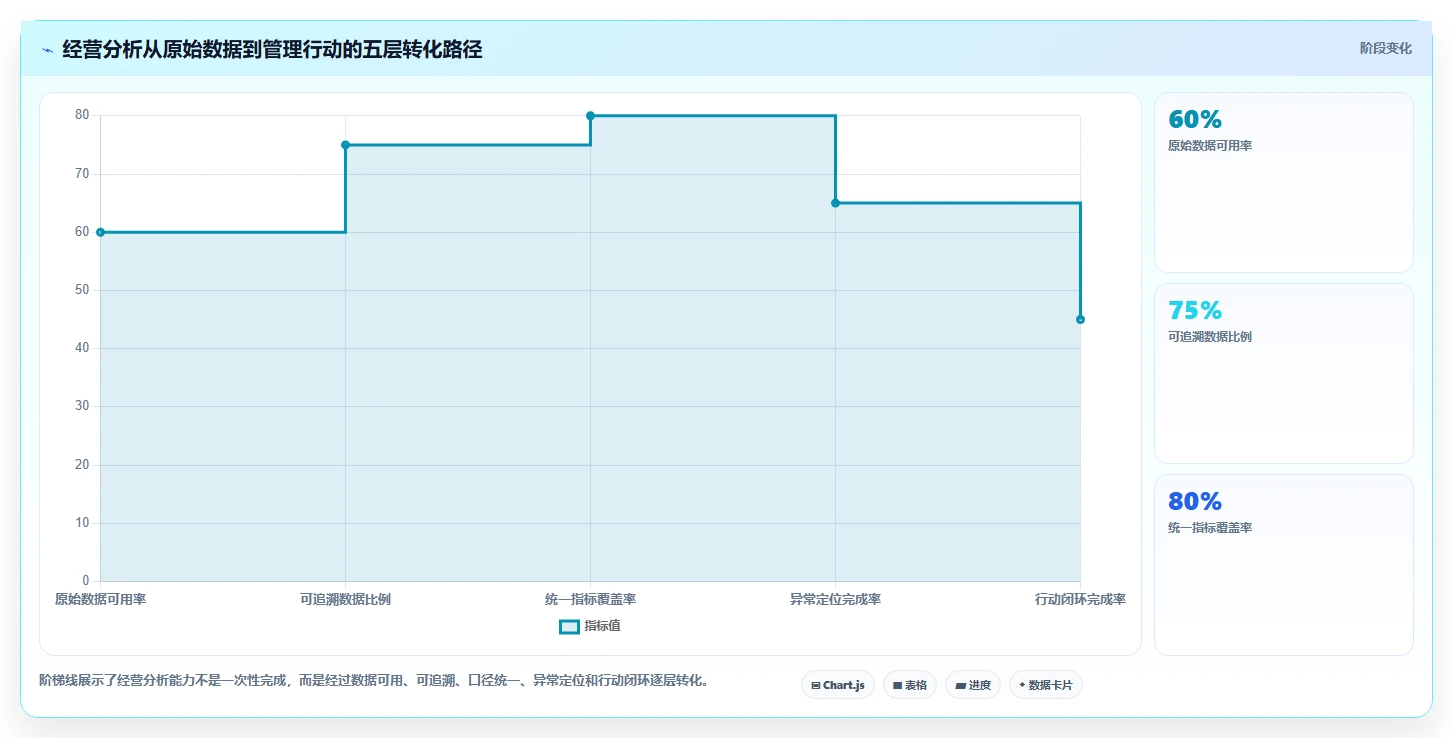Viewport: 1453px width, 738px height.
Task: Open the 60% 原始数据可用率 card
Action: click(1283, 182)
